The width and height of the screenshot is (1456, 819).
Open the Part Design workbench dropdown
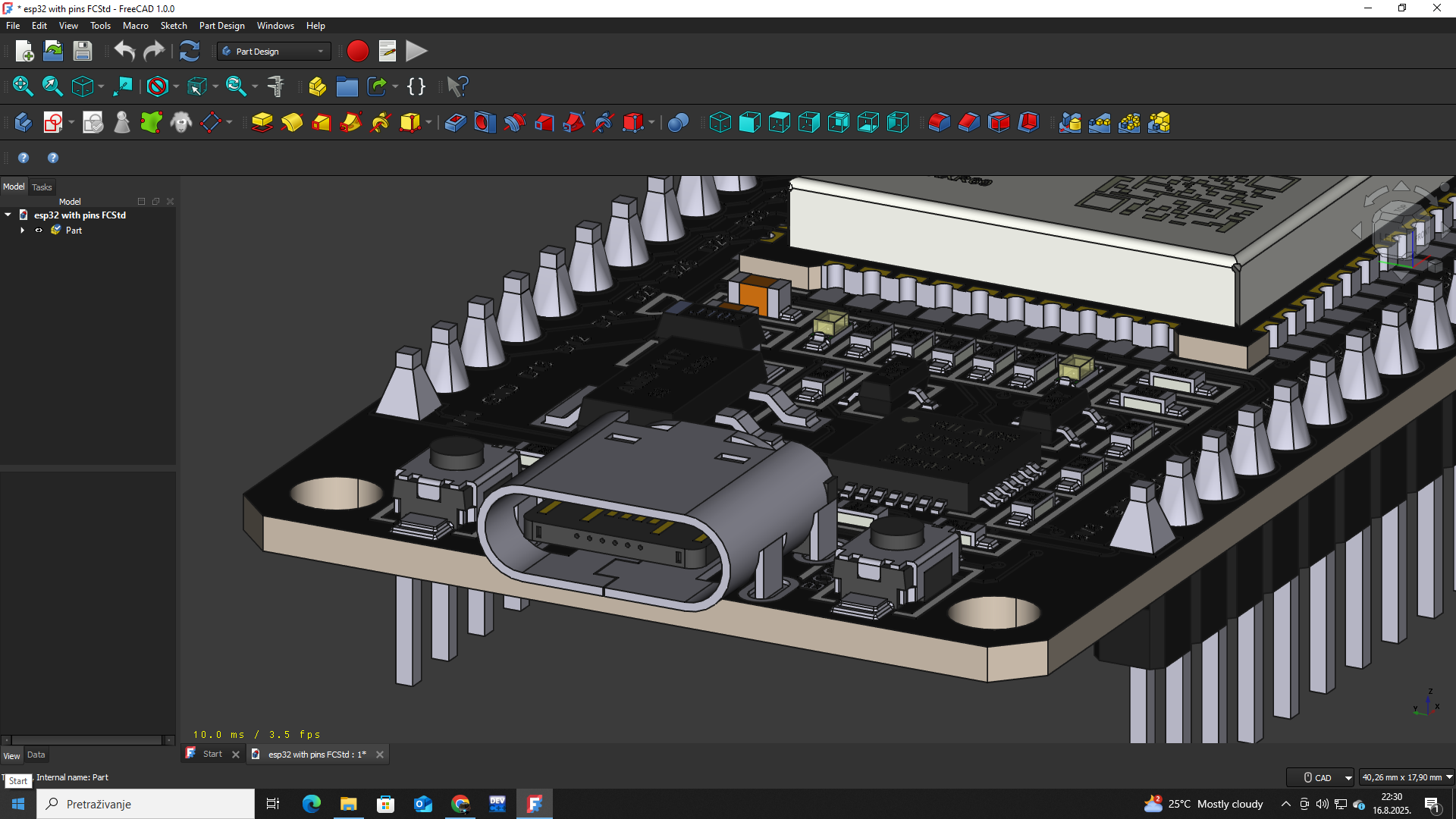[x=274, y=52]
